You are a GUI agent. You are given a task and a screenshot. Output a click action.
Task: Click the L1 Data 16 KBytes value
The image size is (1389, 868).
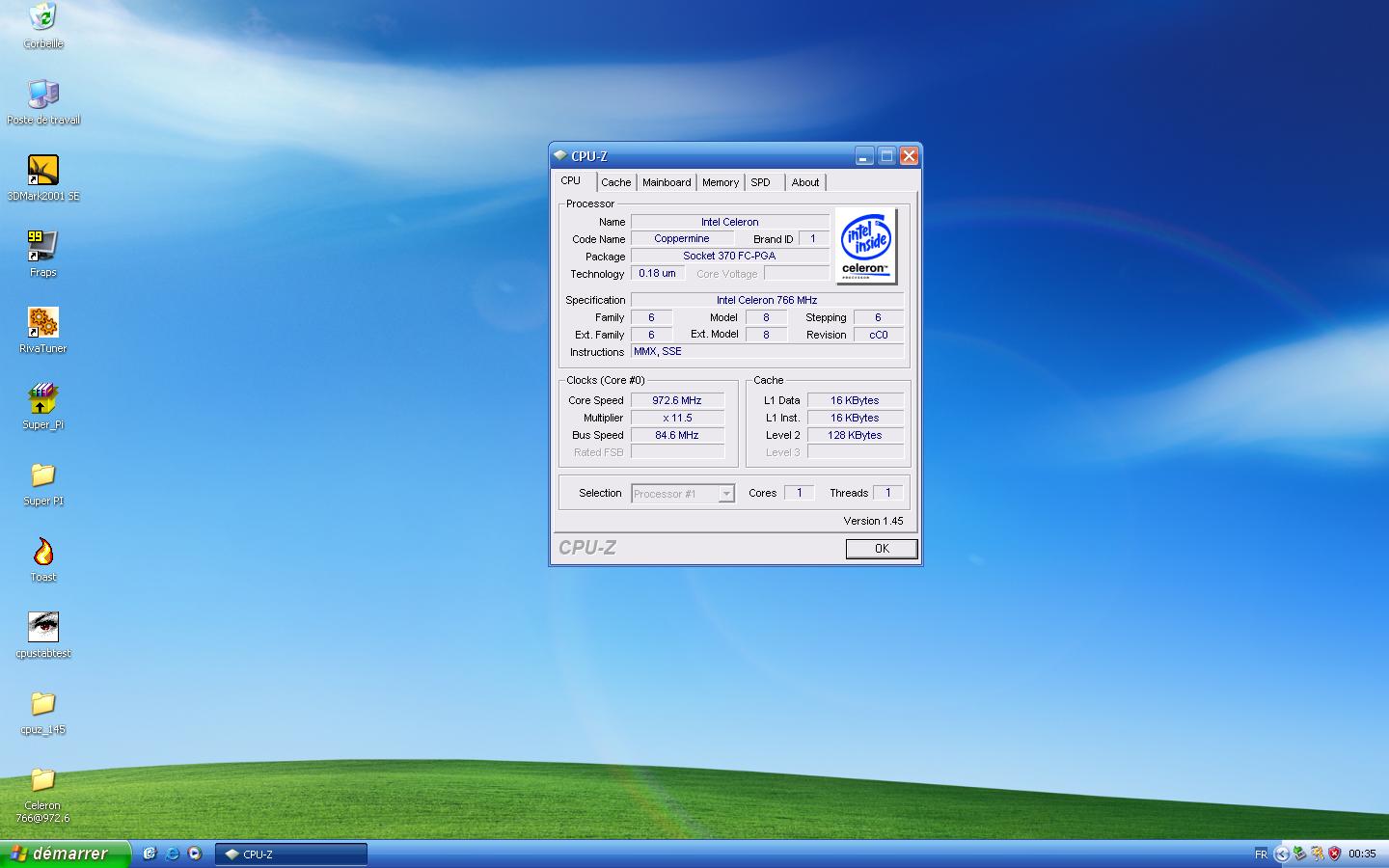(856, 400)
